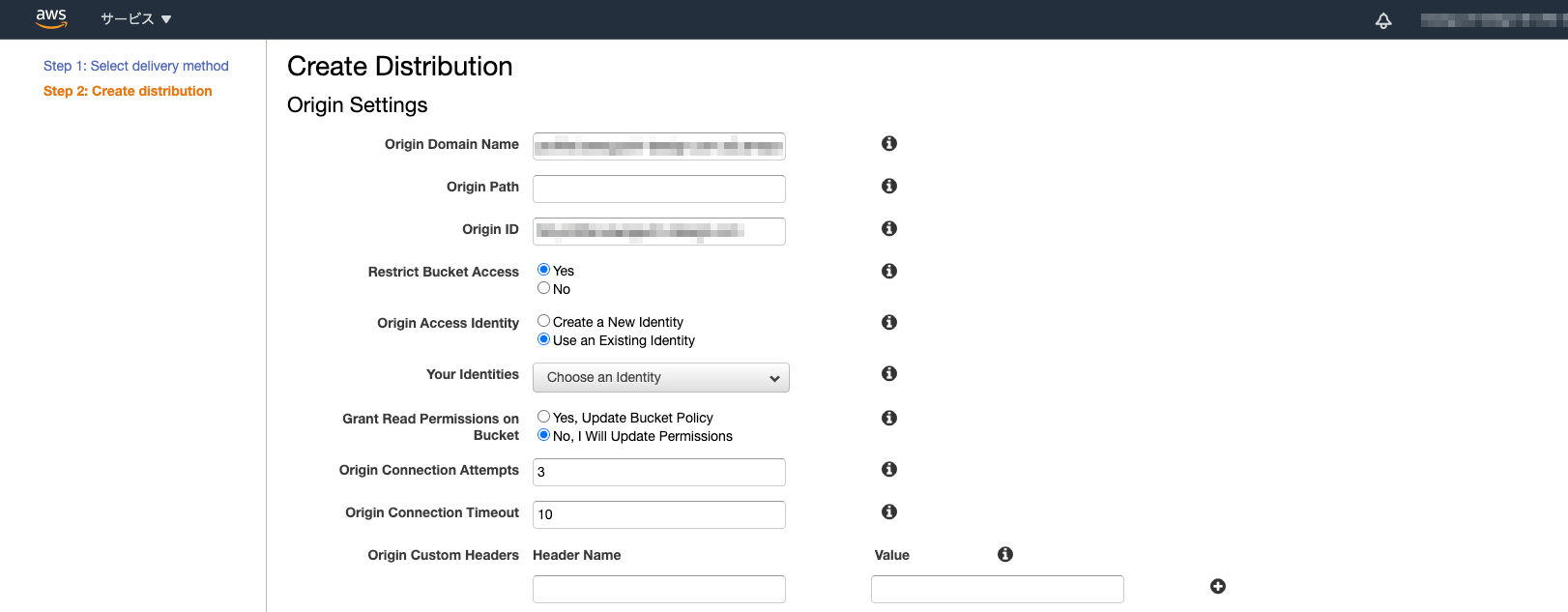The image size is (1568, 612).
Task: Choose Yes, Update Bucket Policy
Action: (x=544, y=417)
